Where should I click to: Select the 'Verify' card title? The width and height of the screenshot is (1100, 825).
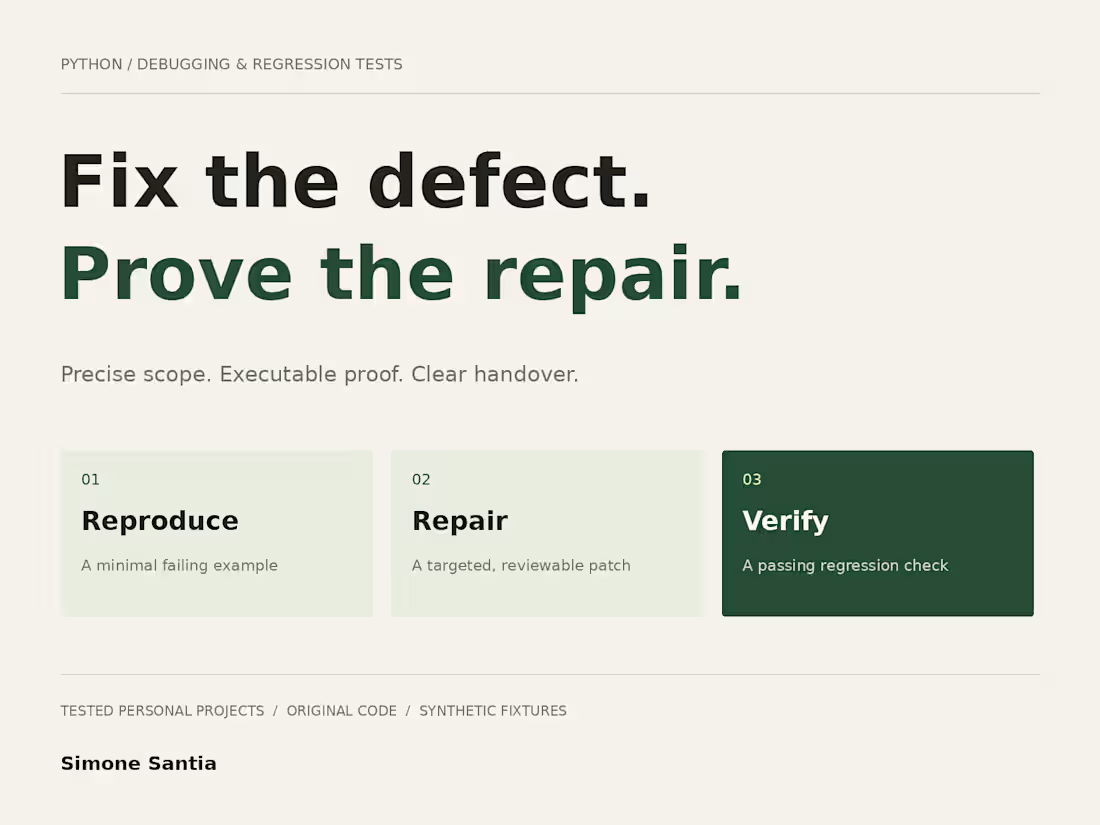785,521
